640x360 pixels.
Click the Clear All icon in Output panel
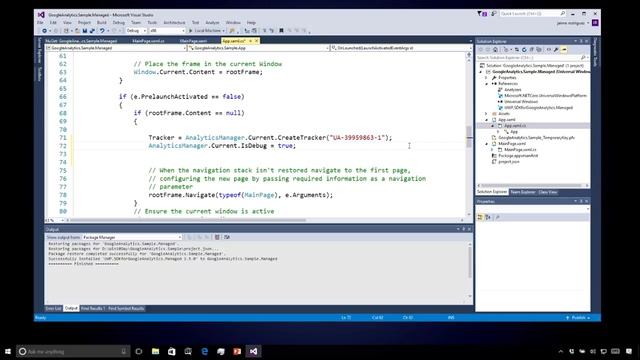pyautogui.click(x=217, y=237)
